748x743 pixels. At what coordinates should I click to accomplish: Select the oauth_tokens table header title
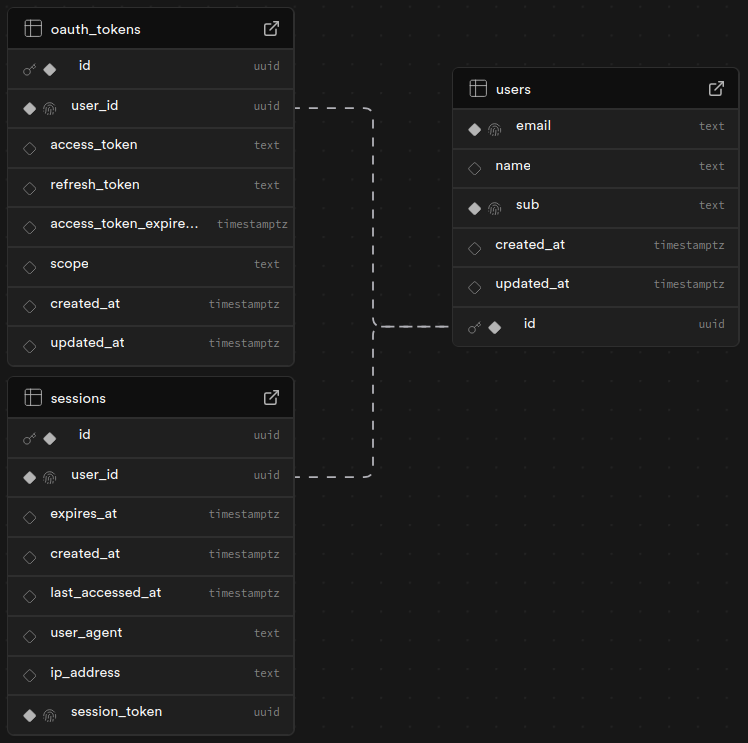tap(95, 29)
